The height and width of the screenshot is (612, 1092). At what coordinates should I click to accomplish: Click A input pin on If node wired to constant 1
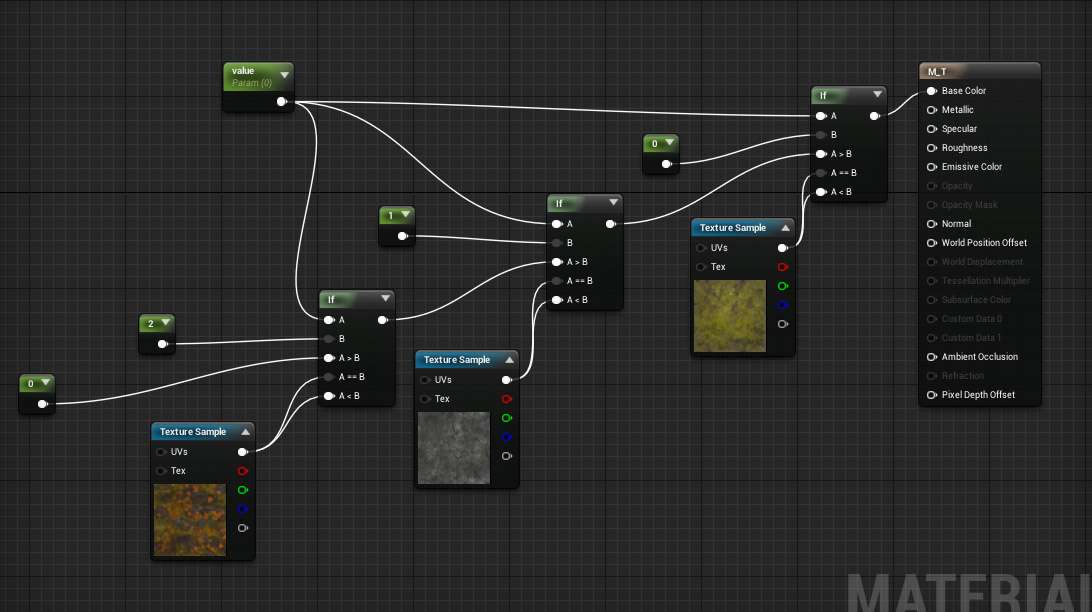[x=557, y=224]
